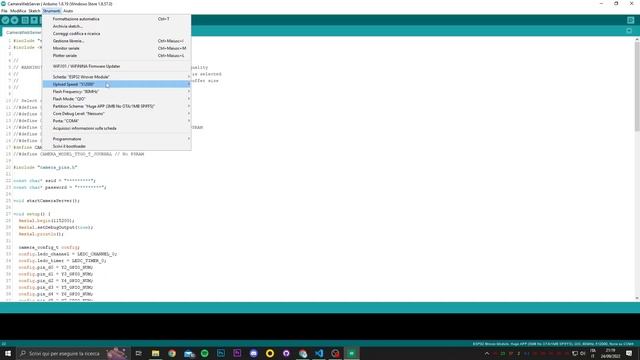Open Premiere Pro from the taskbar
The height and width of the screenshot is (360, 640).
[x=237, y=353]
